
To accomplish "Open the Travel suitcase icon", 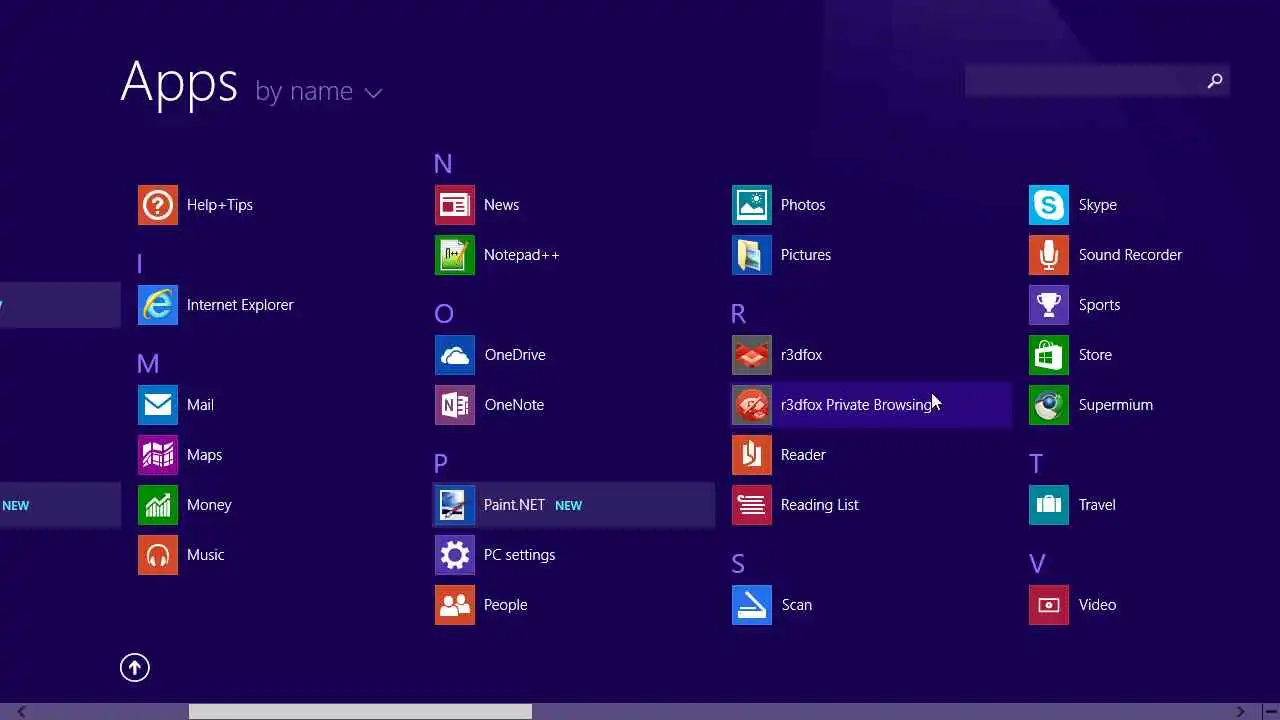I will [x=1049, y=505].
